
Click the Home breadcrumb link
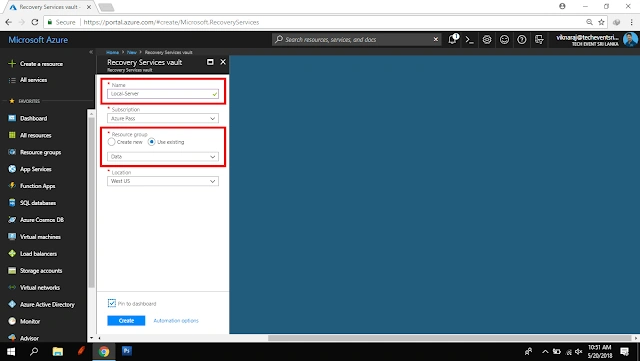click(112, 52)
